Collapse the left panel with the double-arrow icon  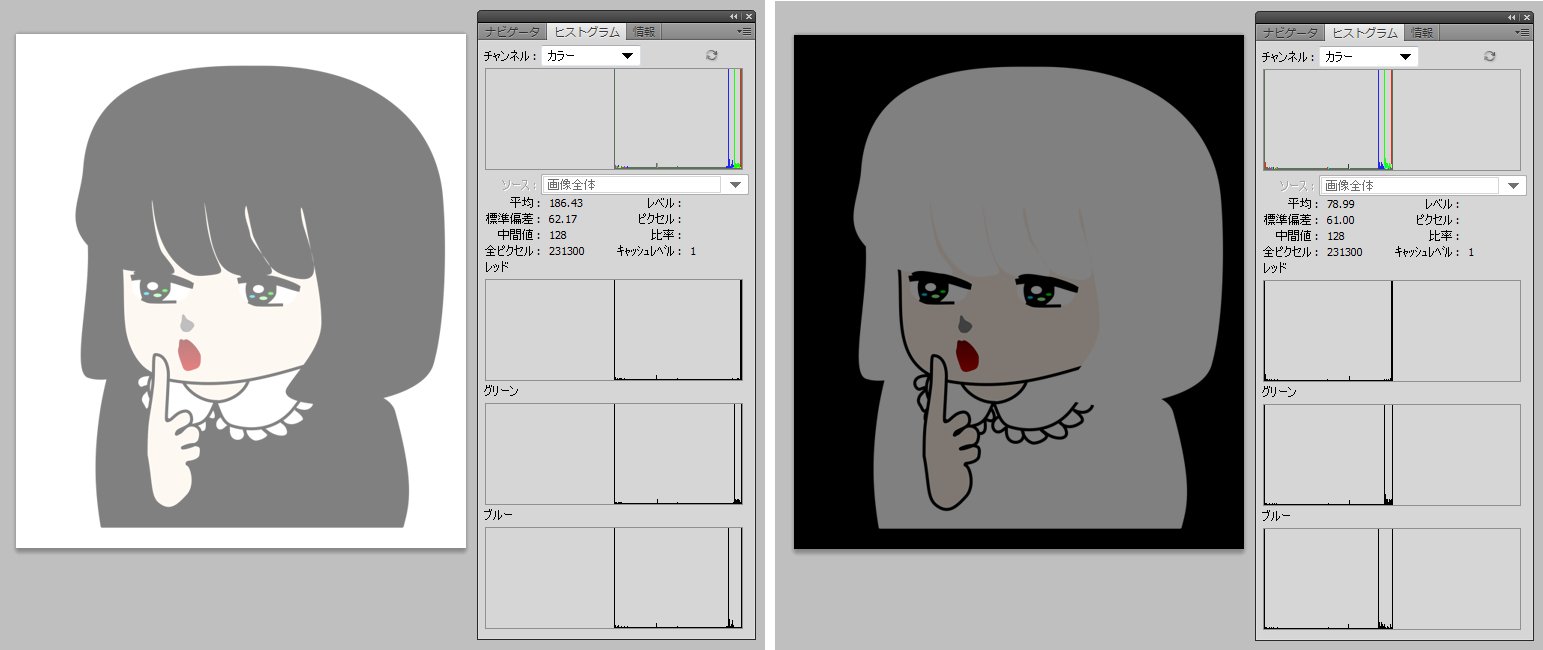pyautogui.click(x=734, y=16)
